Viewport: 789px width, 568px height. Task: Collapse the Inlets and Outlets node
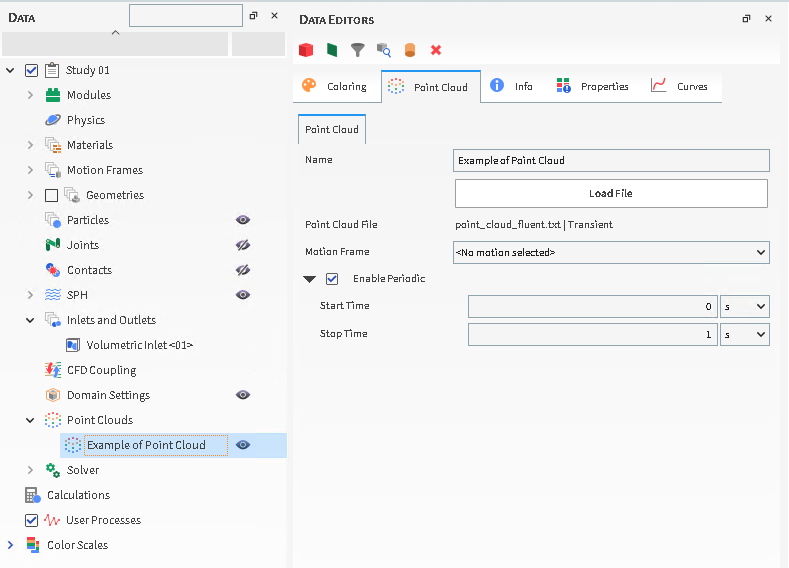(x=30, y=320)
